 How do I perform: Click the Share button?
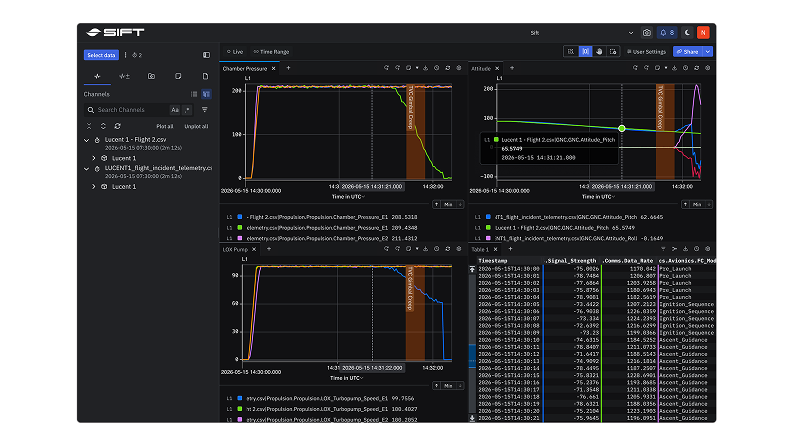[x=688, y=52]
